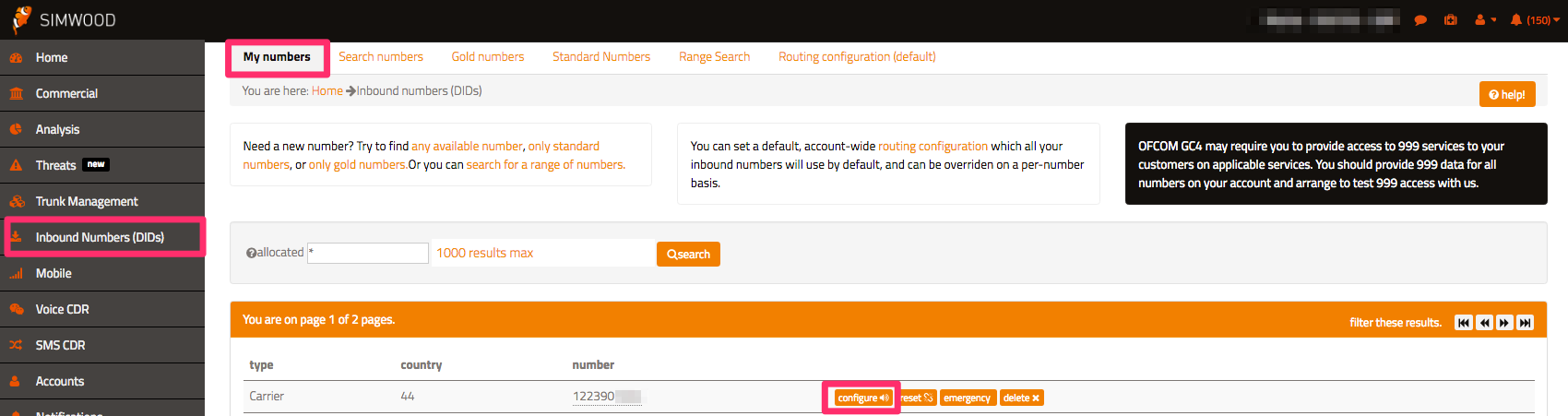Open SMS CDR in the sidebar
1568x416 pixels.
tap(102, 345)
